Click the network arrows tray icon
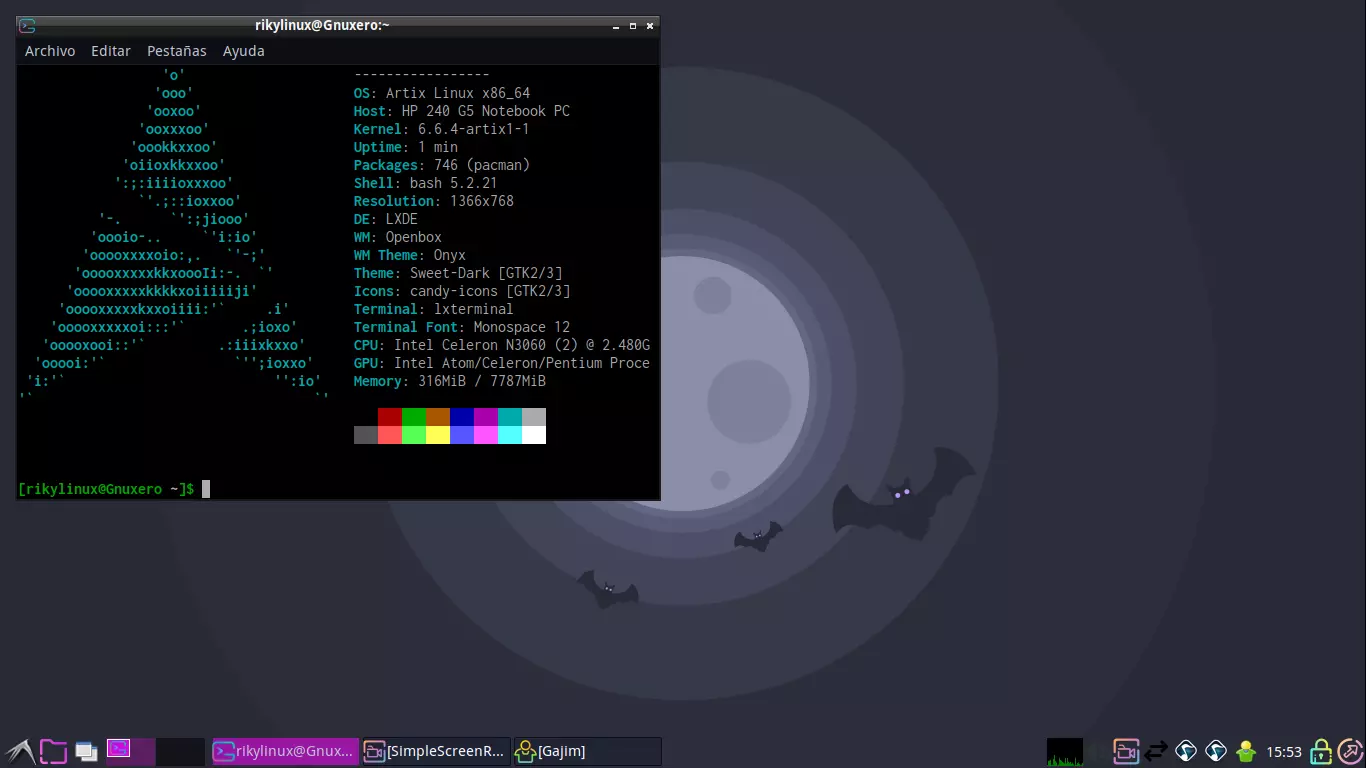The image size is (1366, 768). [x=1157, y=751]
